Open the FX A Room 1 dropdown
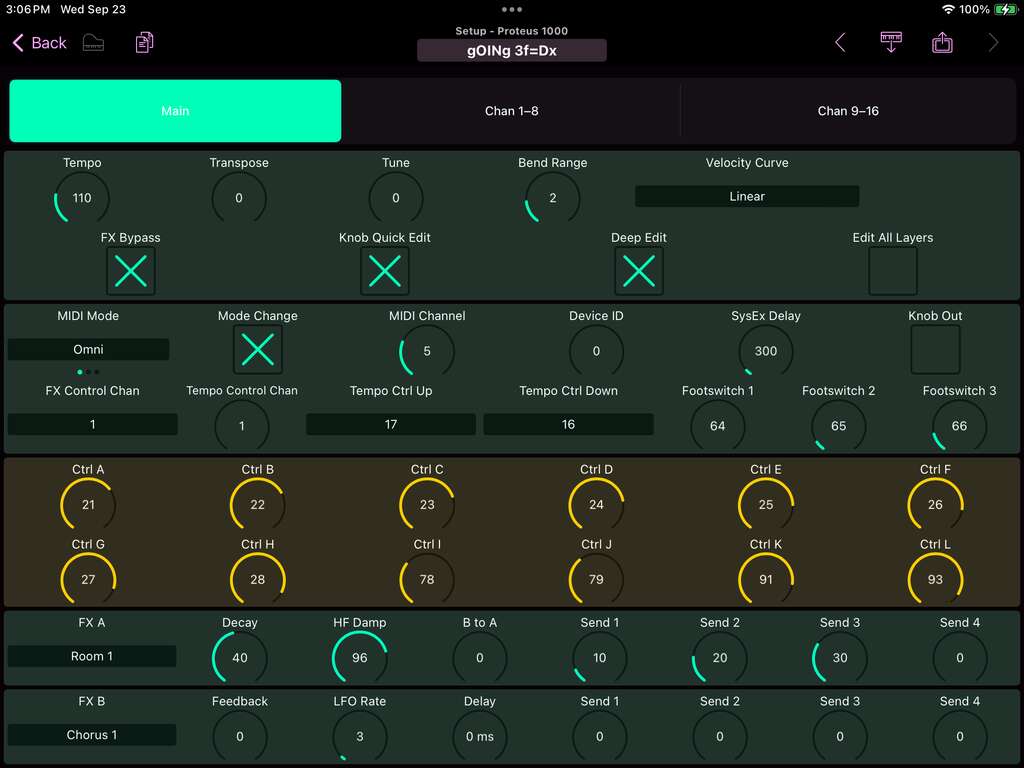Screen dimensions: 1024x768 pyautogui.click(x=92, y=656)
